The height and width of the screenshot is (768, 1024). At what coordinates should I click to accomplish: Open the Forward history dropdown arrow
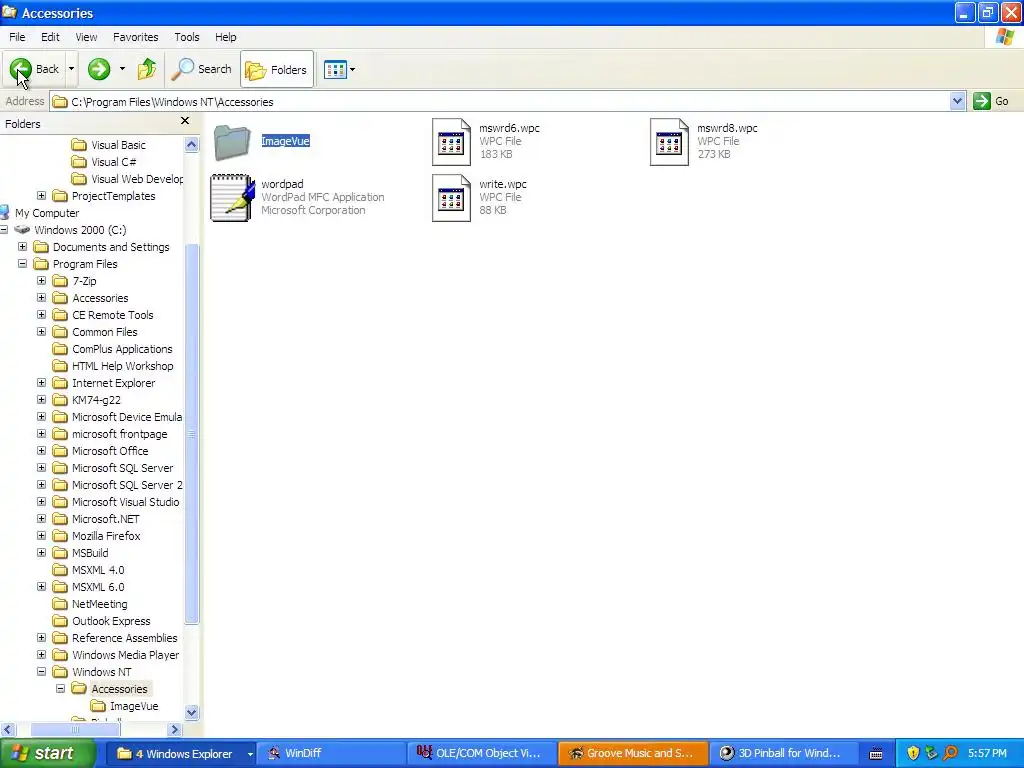click(122, 69)
